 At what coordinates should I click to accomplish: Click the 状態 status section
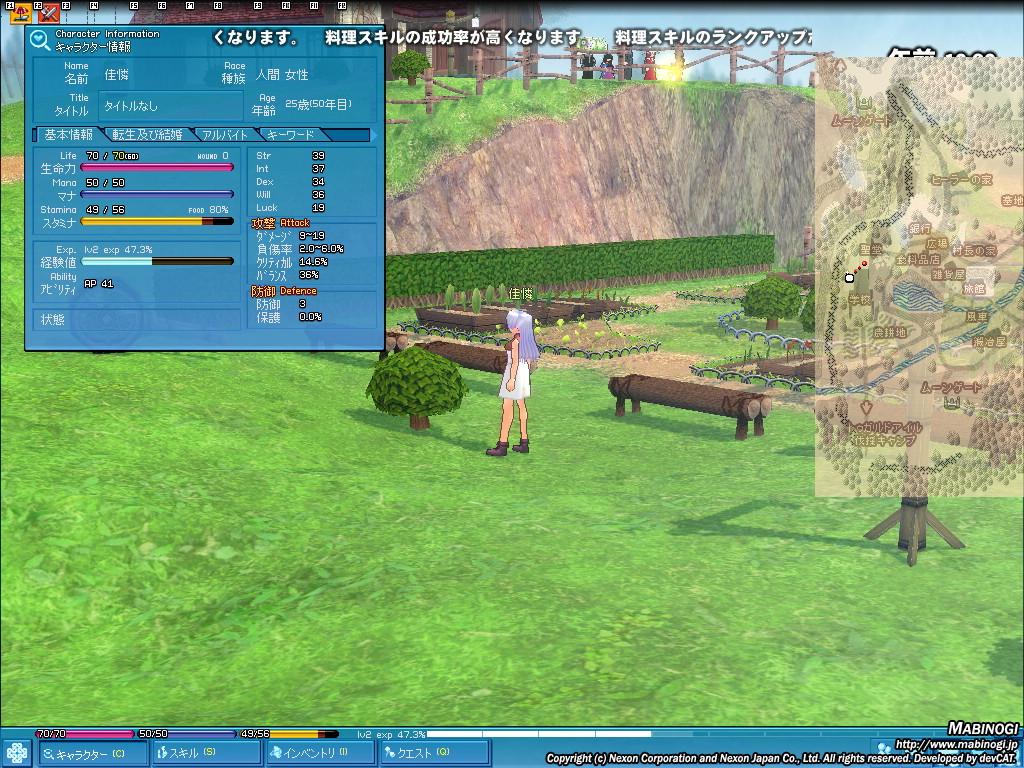click(x=137, y=319)
